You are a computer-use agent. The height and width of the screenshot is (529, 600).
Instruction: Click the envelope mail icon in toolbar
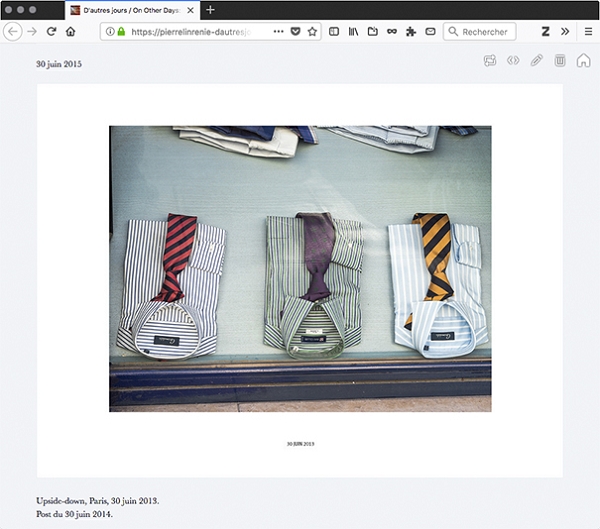429,32
